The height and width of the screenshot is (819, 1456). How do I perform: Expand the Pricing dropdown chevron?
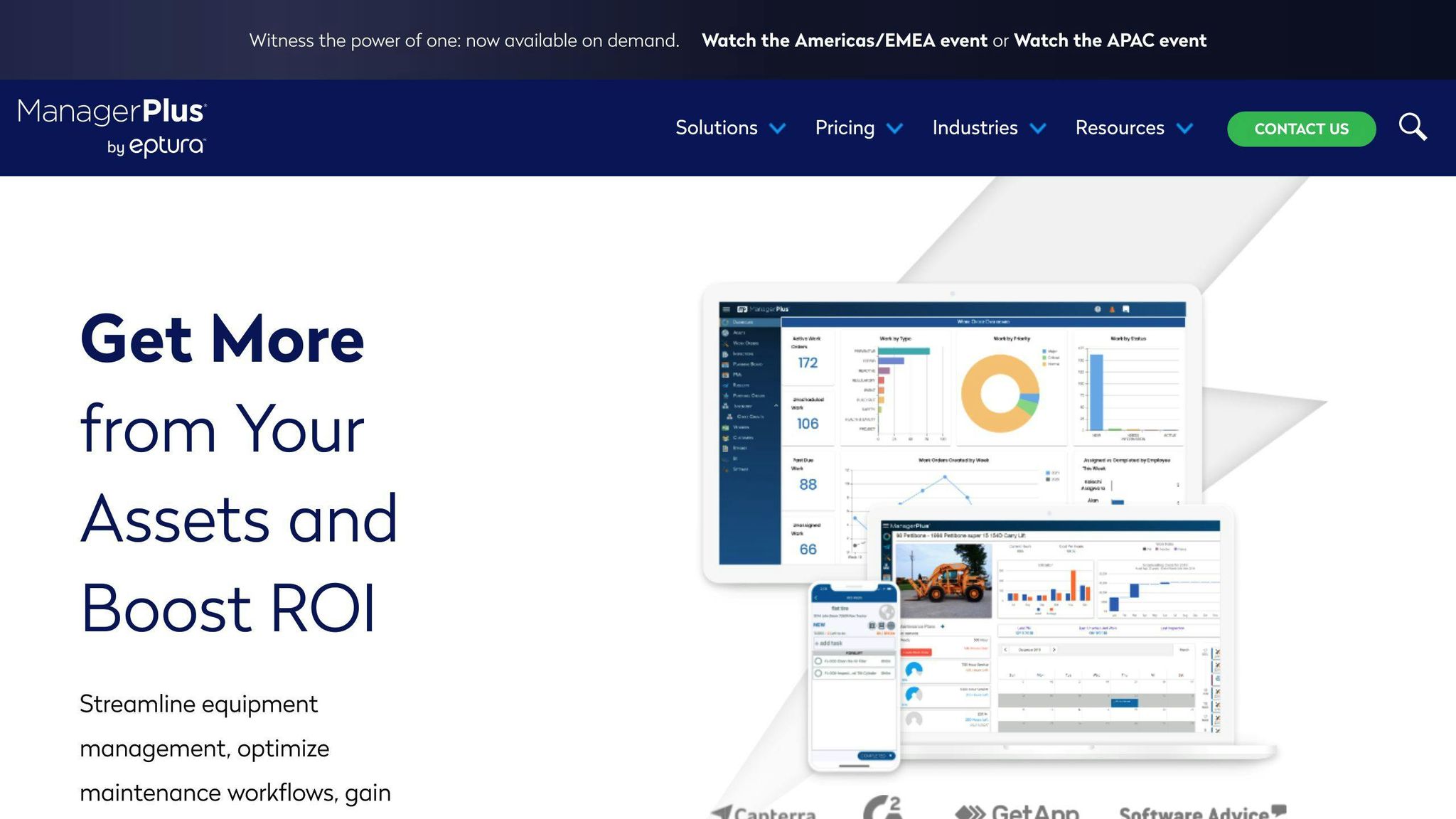895,129
